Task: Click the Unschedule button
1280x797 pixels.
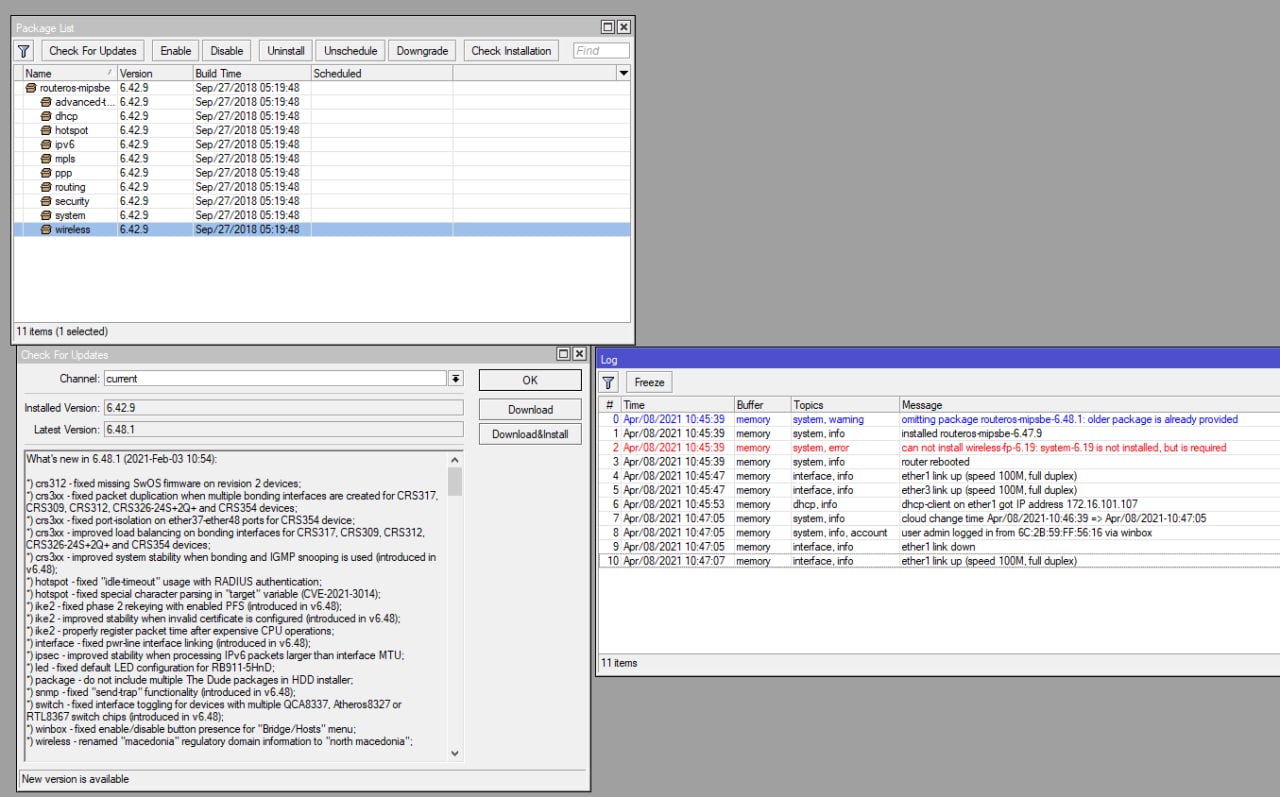Action: coord(351,51)
